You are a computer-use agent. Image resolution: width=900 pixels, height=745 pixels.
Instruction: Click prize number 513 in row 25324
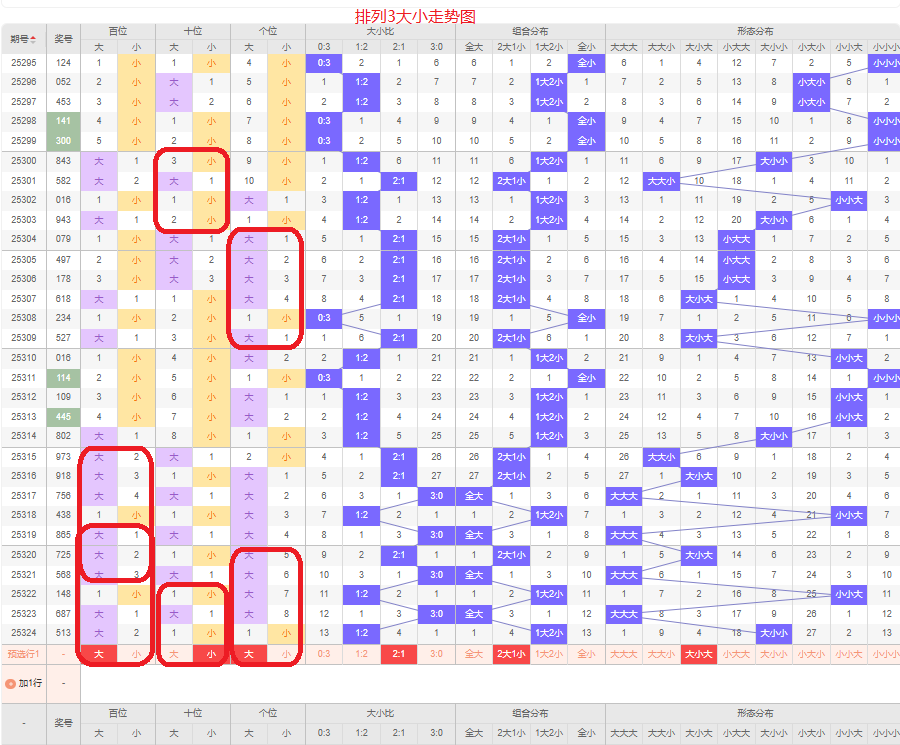(x=63, y=633)
